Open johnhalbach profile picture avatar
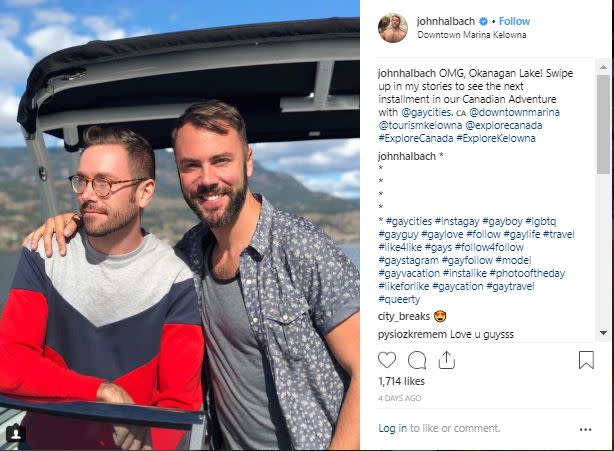Image resolution: width=614 pixels, height=451 pixels. 393,28
